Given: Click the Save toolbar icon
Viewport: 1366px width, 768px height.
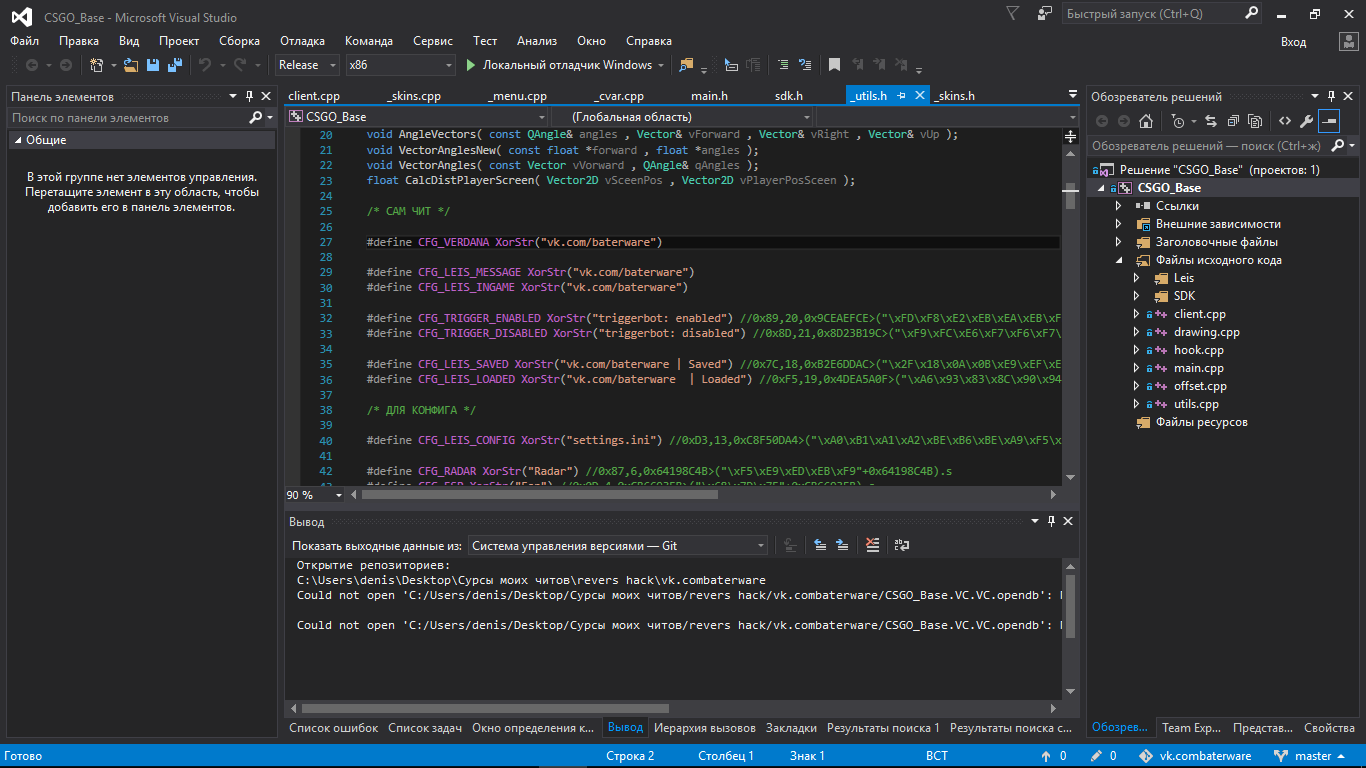Looking at the screenshot, I should pos(153,65).
